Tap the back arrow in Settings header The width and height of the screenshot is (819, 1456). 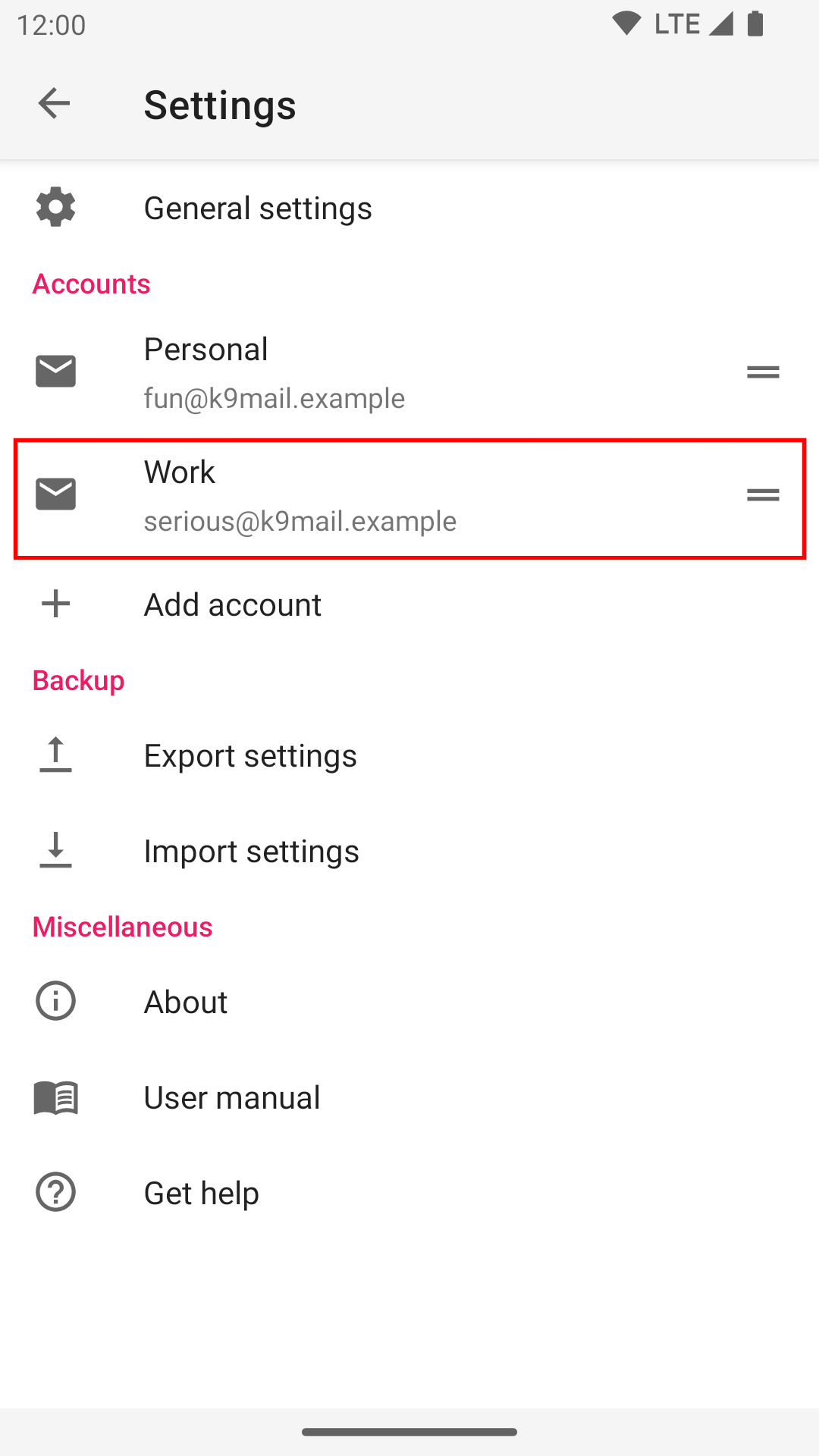[54, 103]
